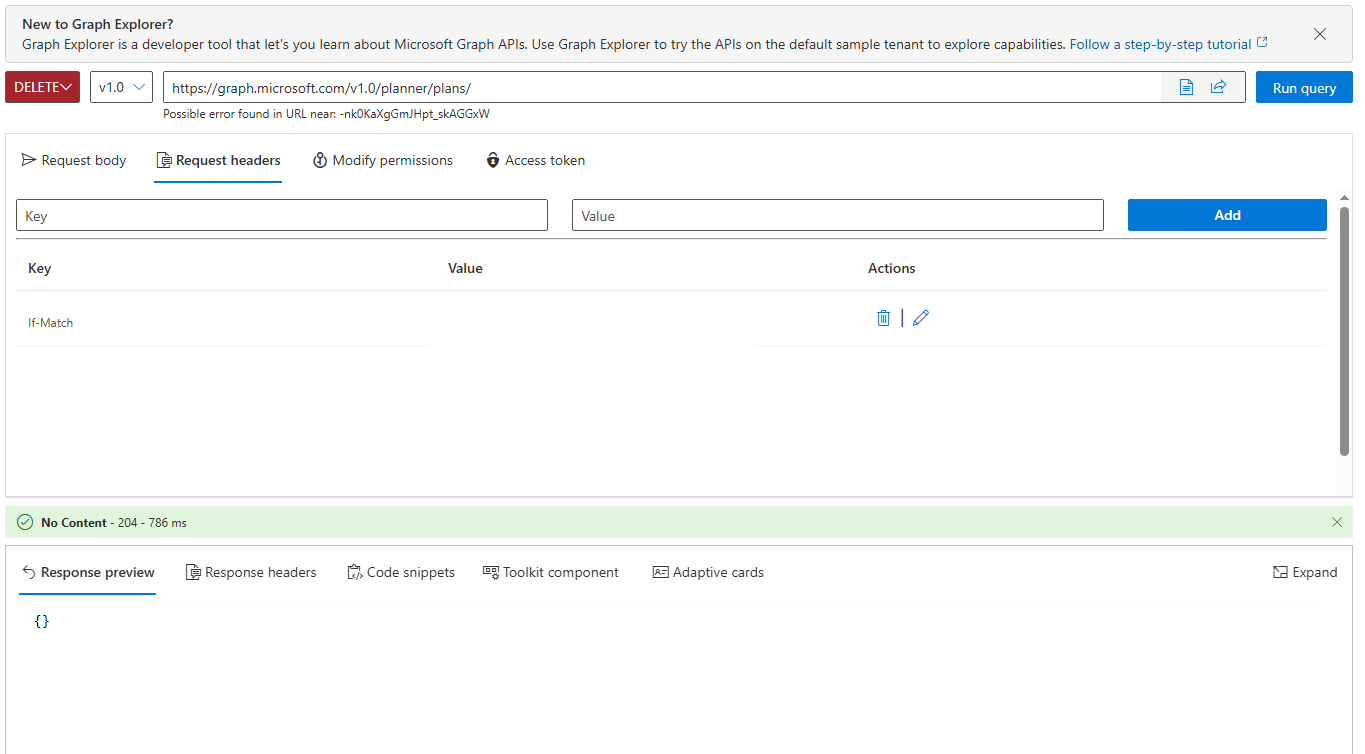Screen dimensions: 1365x754
Task: Click the Add header button
Action: [1227, 215]
